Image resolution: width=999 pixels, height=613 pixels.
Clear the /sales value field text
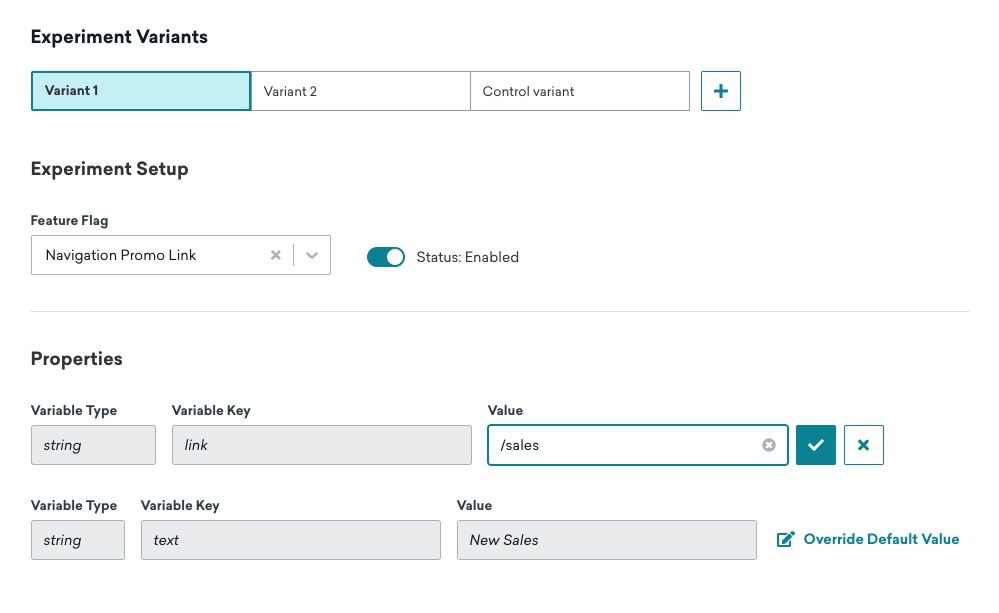(x=769, y=445)
